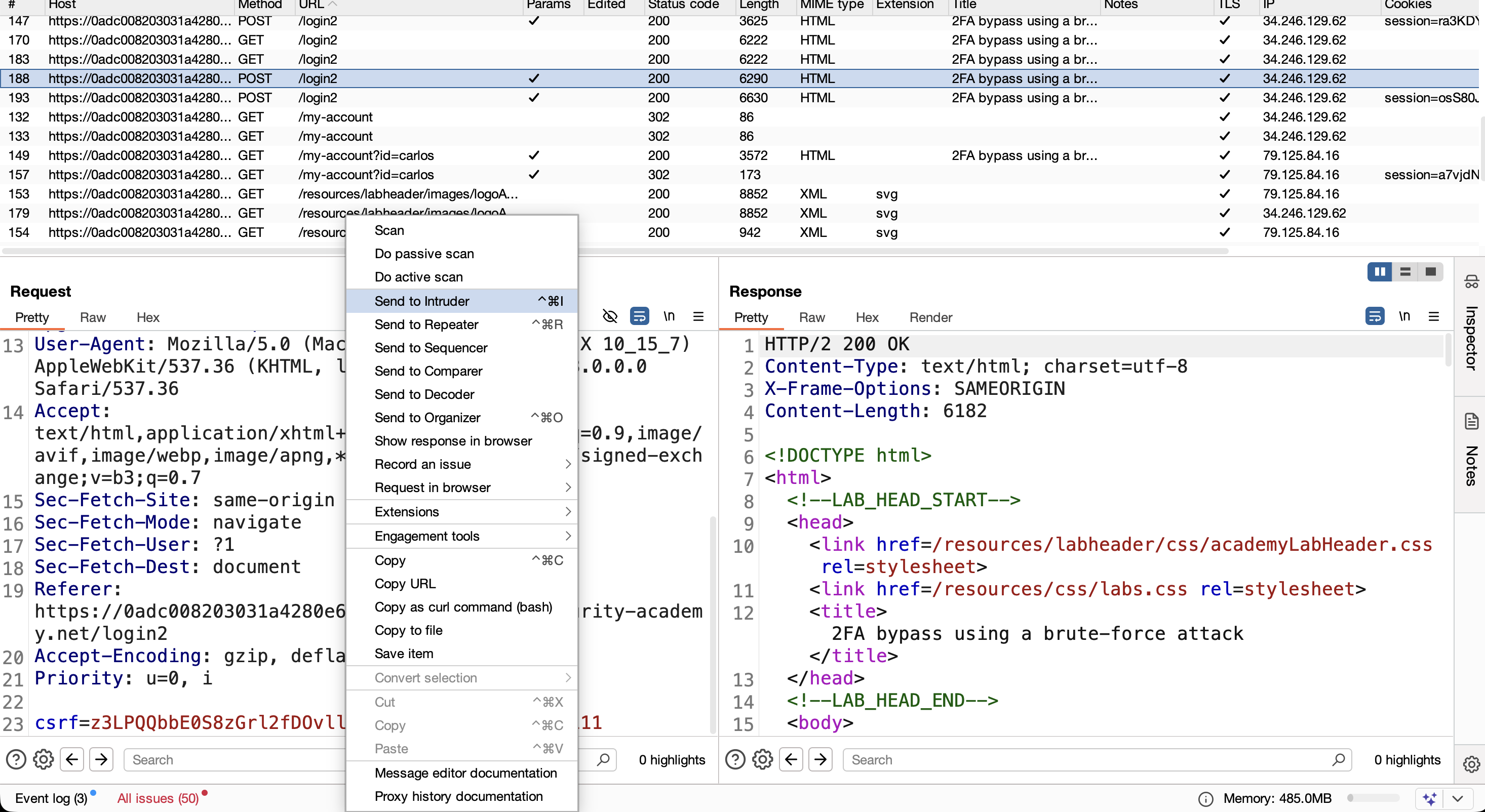Screen dimensions: 1485x812
Task: Toggle hidden characters eye icon in Request
Action: click(610, 316)
